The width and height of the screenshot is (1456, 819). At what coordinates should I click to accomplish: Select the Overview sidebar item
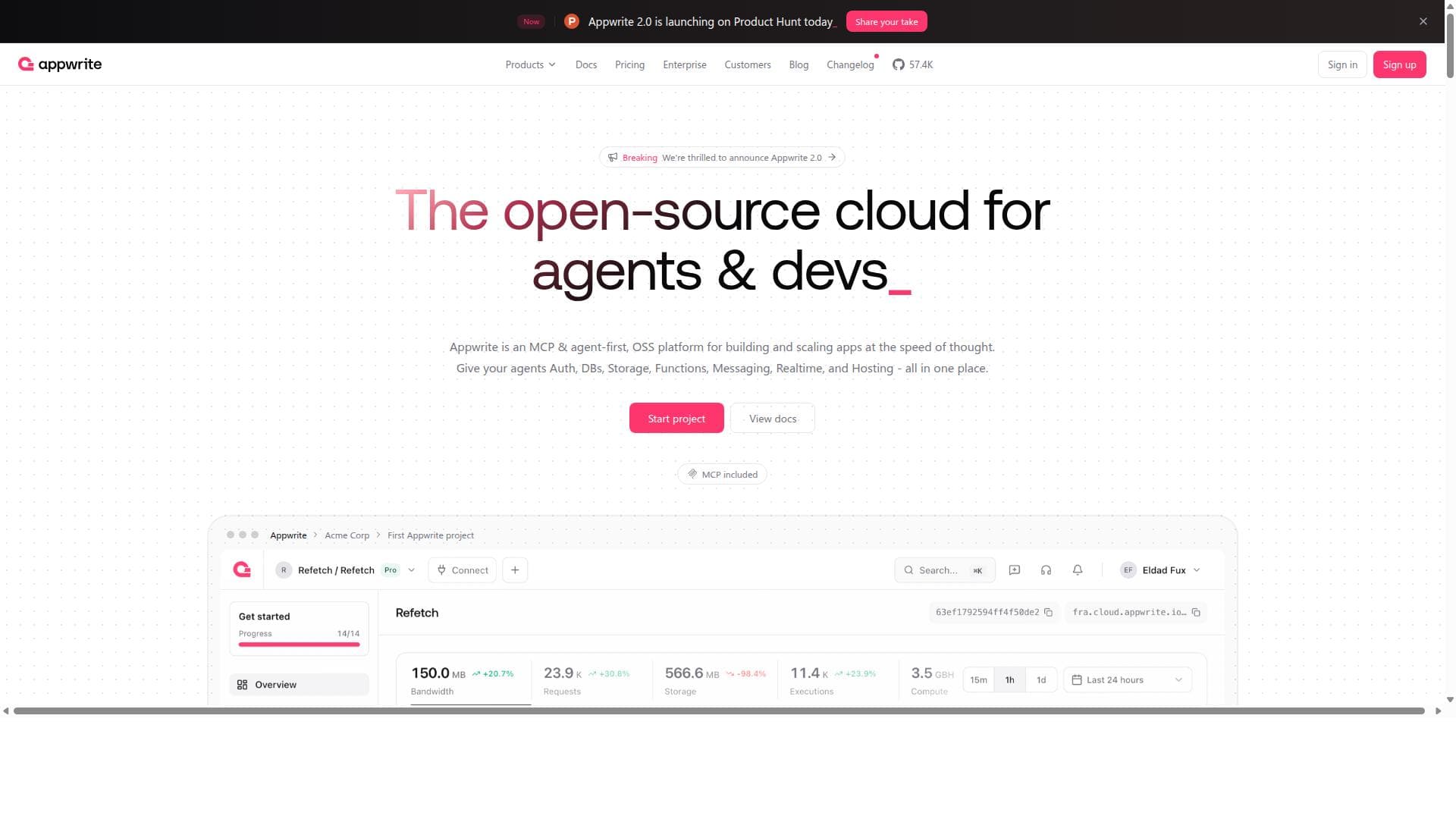[299, 685]
